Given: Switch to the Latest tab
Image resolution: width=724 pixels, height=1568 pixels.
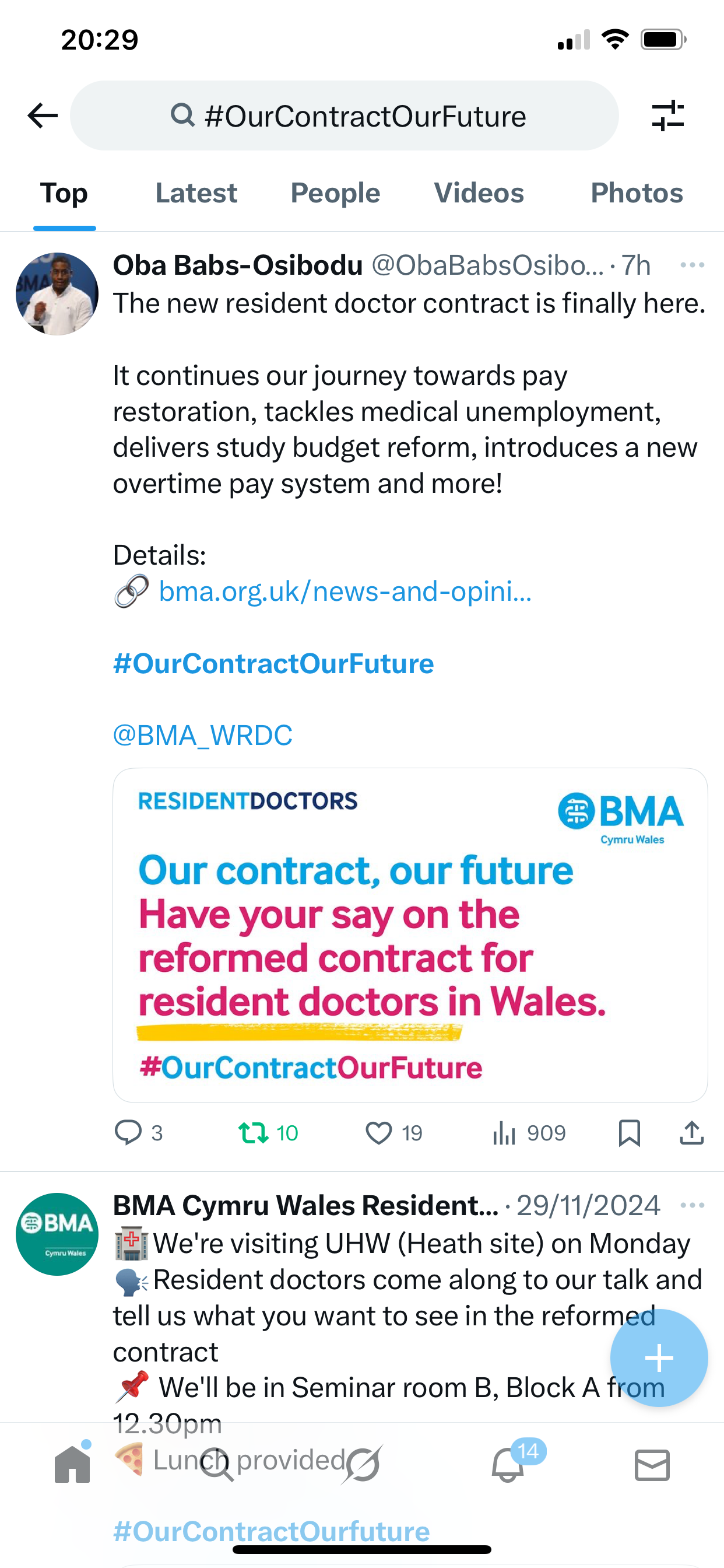Looking at the screenshot, I should click(196, 193).
